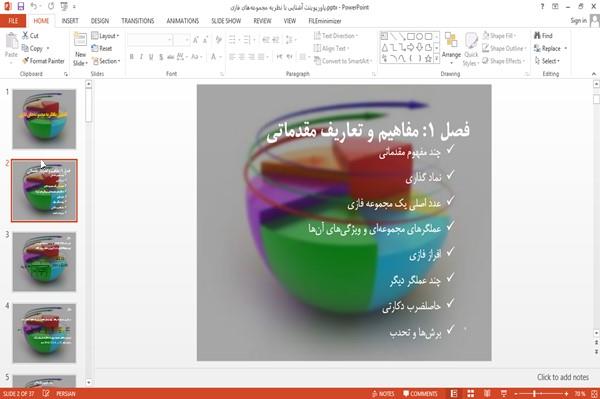Toggle strikethrough formatting
The height and width of the screenshot is (399, 600).
tap(170, 57)
